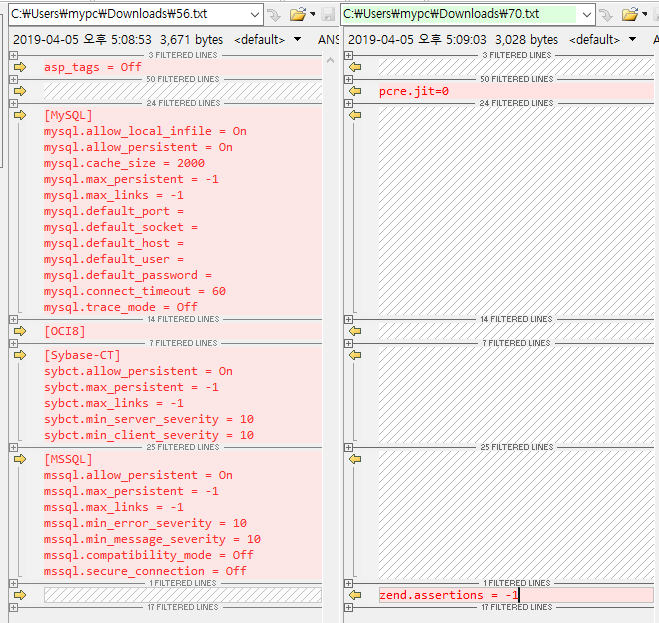Copy zend.assertions line to left using arrow
Viewport: 659px width, 623px height.
355,595
